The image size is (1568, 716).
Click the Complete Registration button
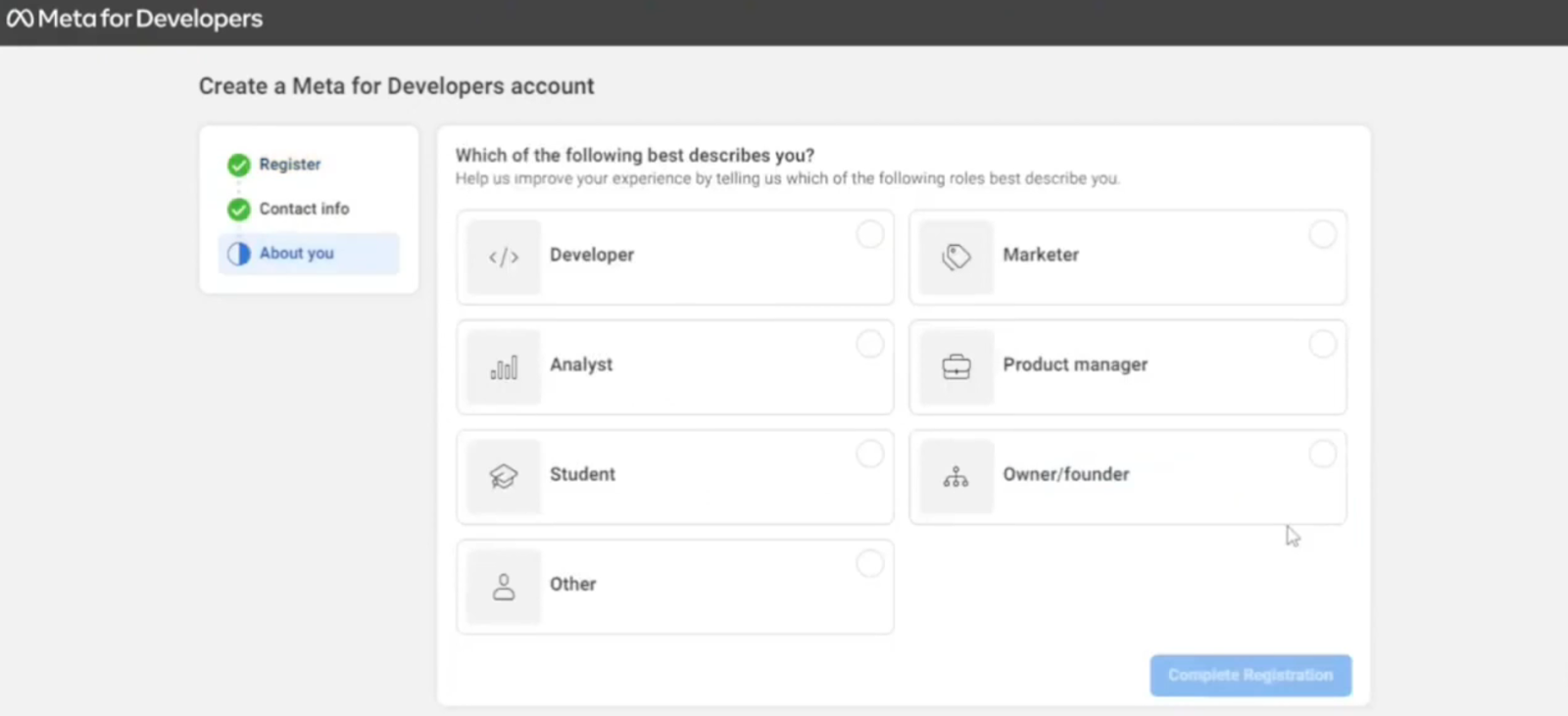1250,676
